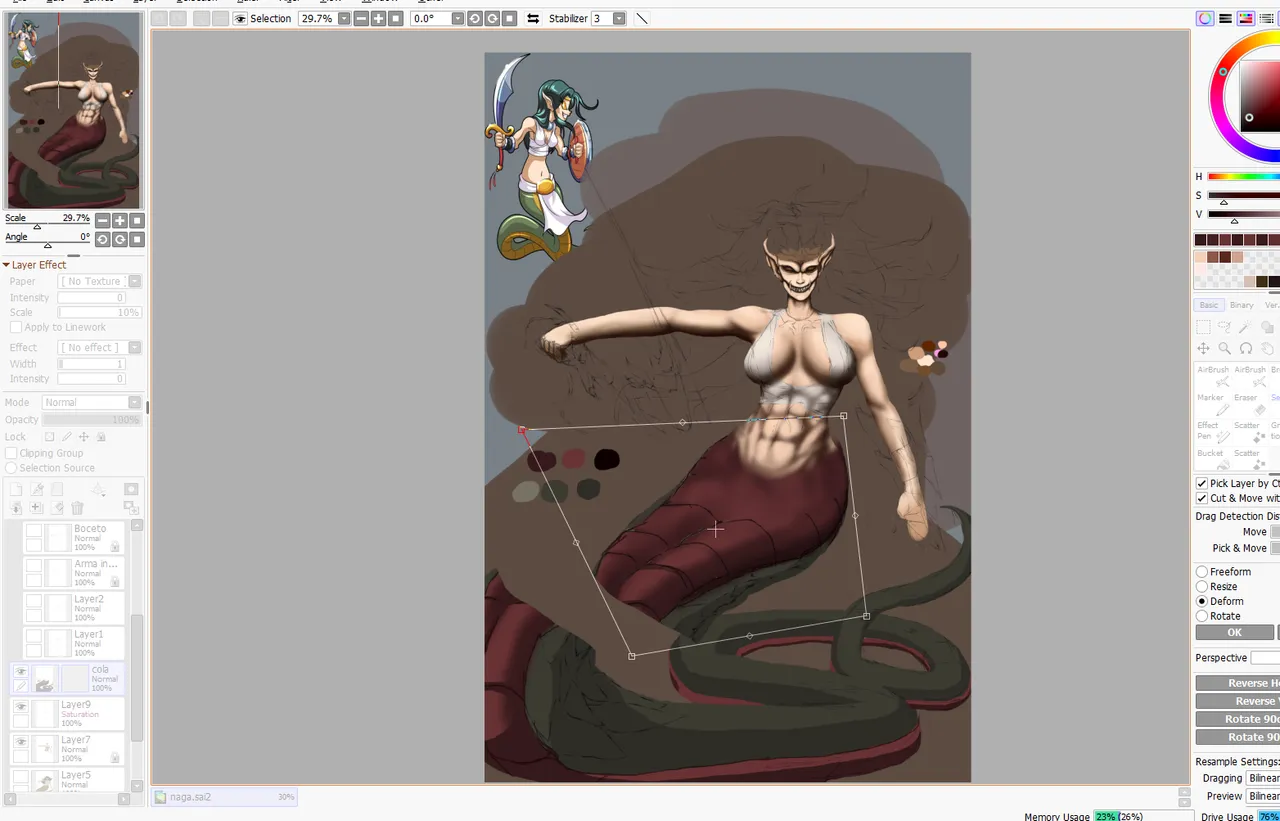The width and height of the screenshot is (1280, 821).
Task: Open the Preview resample dropdown
Action: pyautogui.click(x=1263, y=796)
